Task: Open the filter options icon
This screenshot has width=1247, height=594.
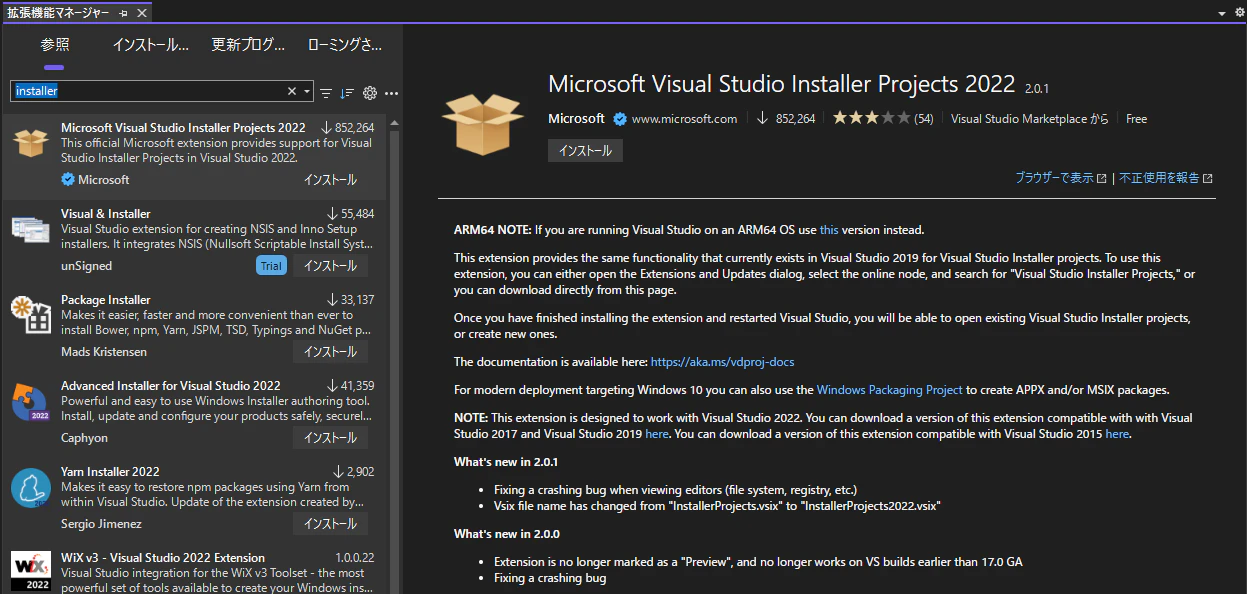Action: tap(326, 92)
